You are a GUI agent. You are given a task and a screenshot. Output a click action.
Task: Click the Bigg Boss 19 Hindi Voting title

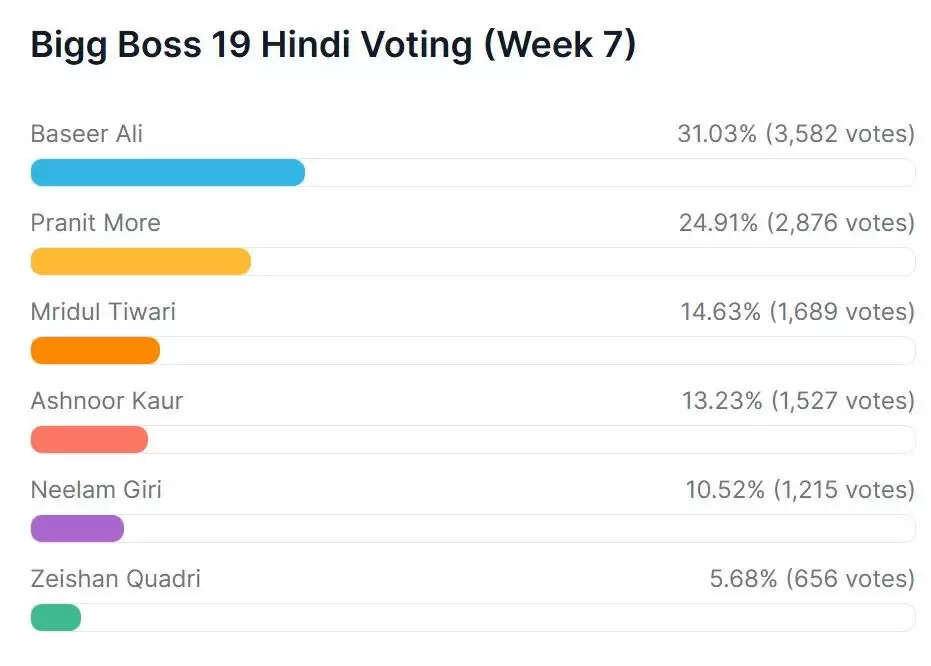tap(333, 47)
